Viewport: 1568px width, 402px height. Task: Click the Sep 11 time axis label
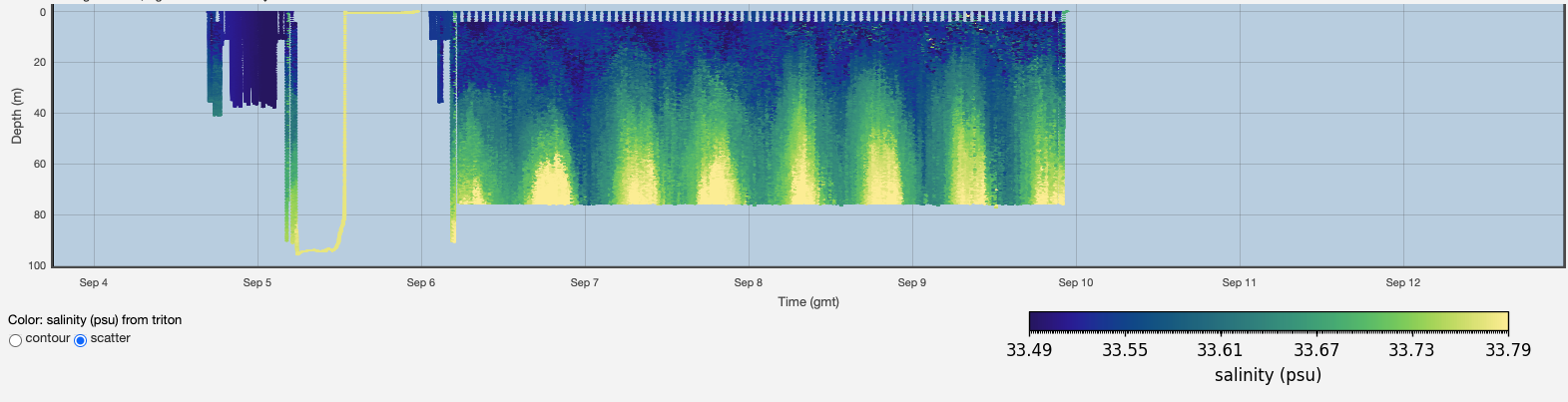pos(1239,282)
